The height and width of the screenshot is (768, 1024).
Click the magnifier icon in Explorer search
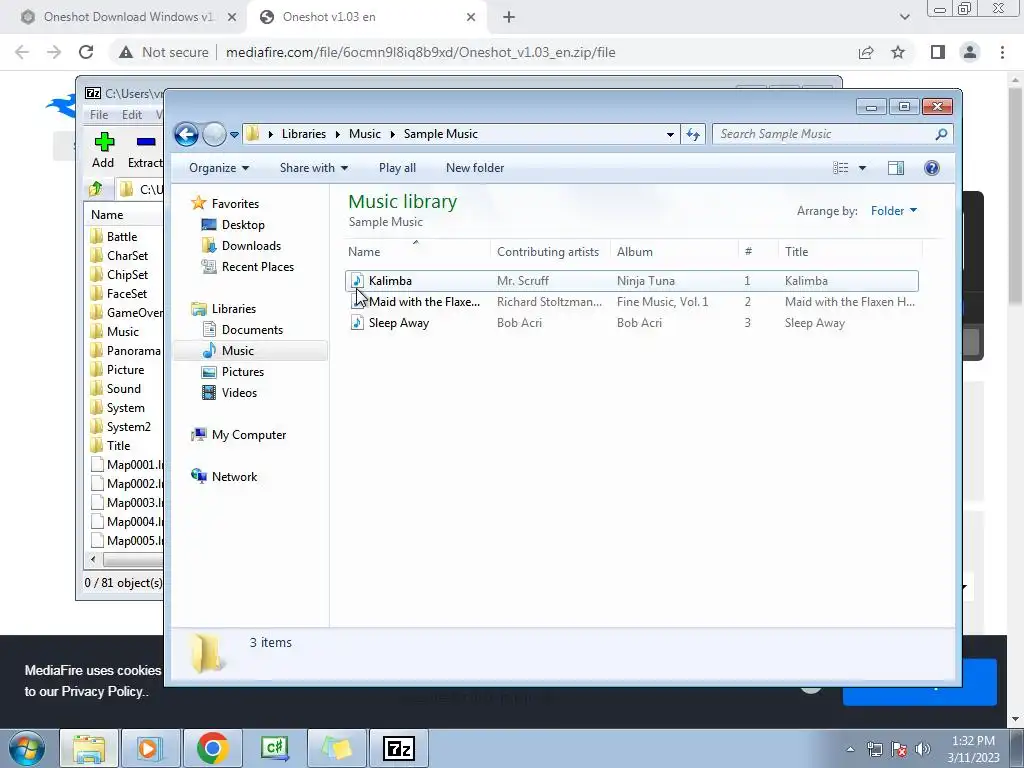point(941,134)
